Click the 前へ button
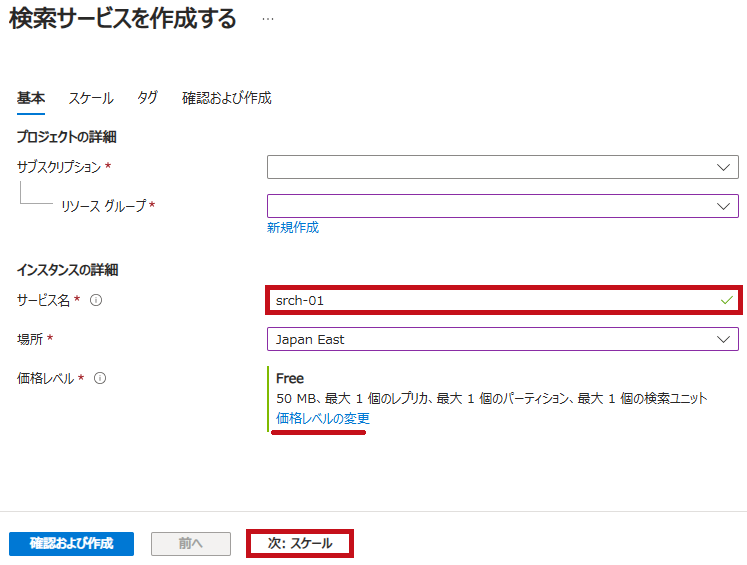Image resolution: width=747 pixels, height=565 pixels. point(191,544)
